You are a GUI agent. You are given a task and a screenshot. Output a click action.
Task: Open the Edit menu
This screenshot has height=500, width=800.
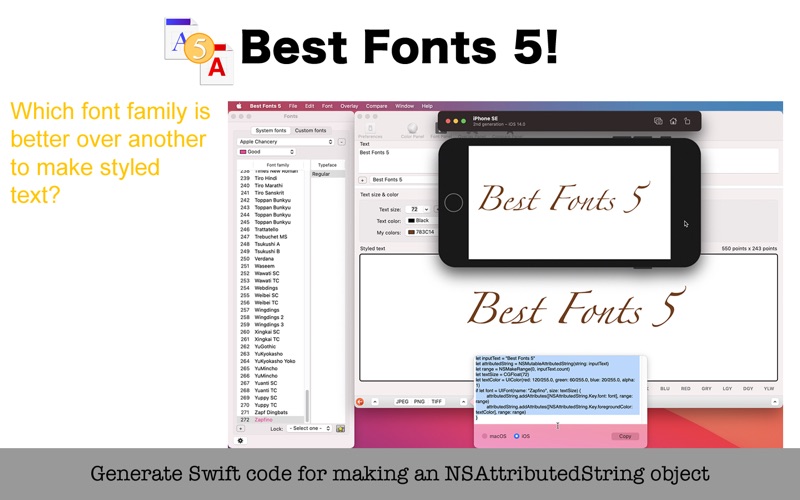310,106
